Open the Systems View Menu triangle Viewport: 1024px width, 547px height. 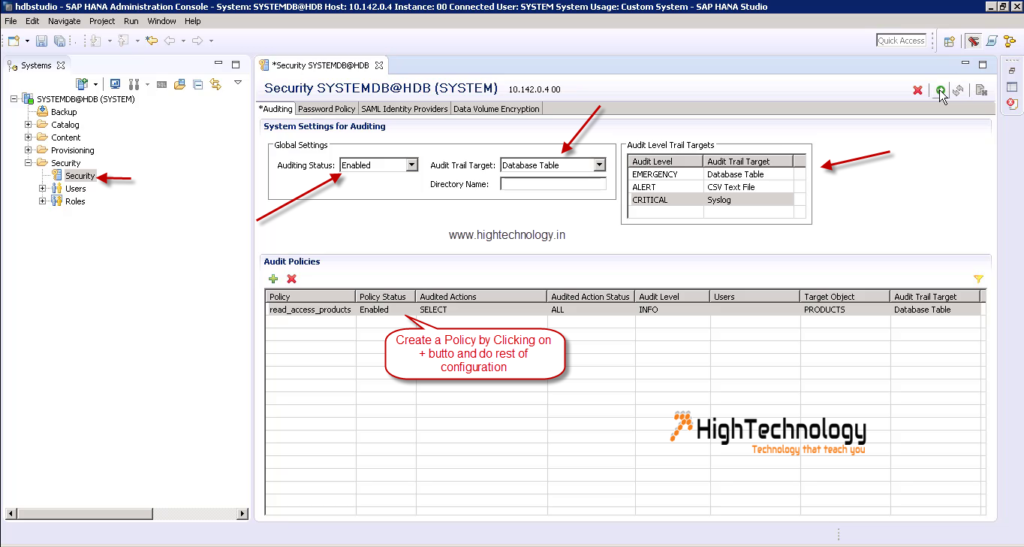[238, 83]
